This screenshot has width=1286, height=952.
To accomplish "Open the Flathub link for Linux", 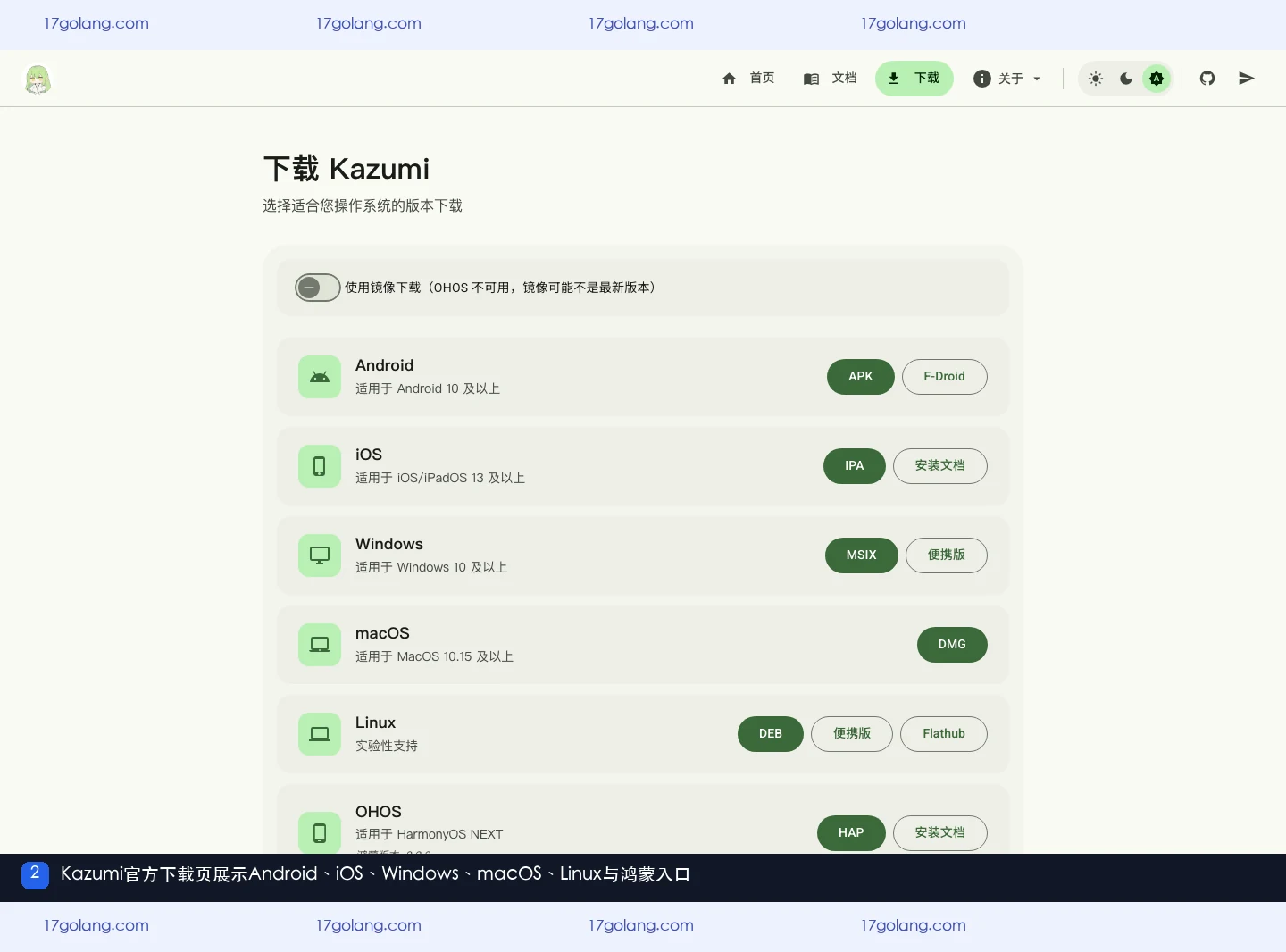I will [x=944, y=734].
